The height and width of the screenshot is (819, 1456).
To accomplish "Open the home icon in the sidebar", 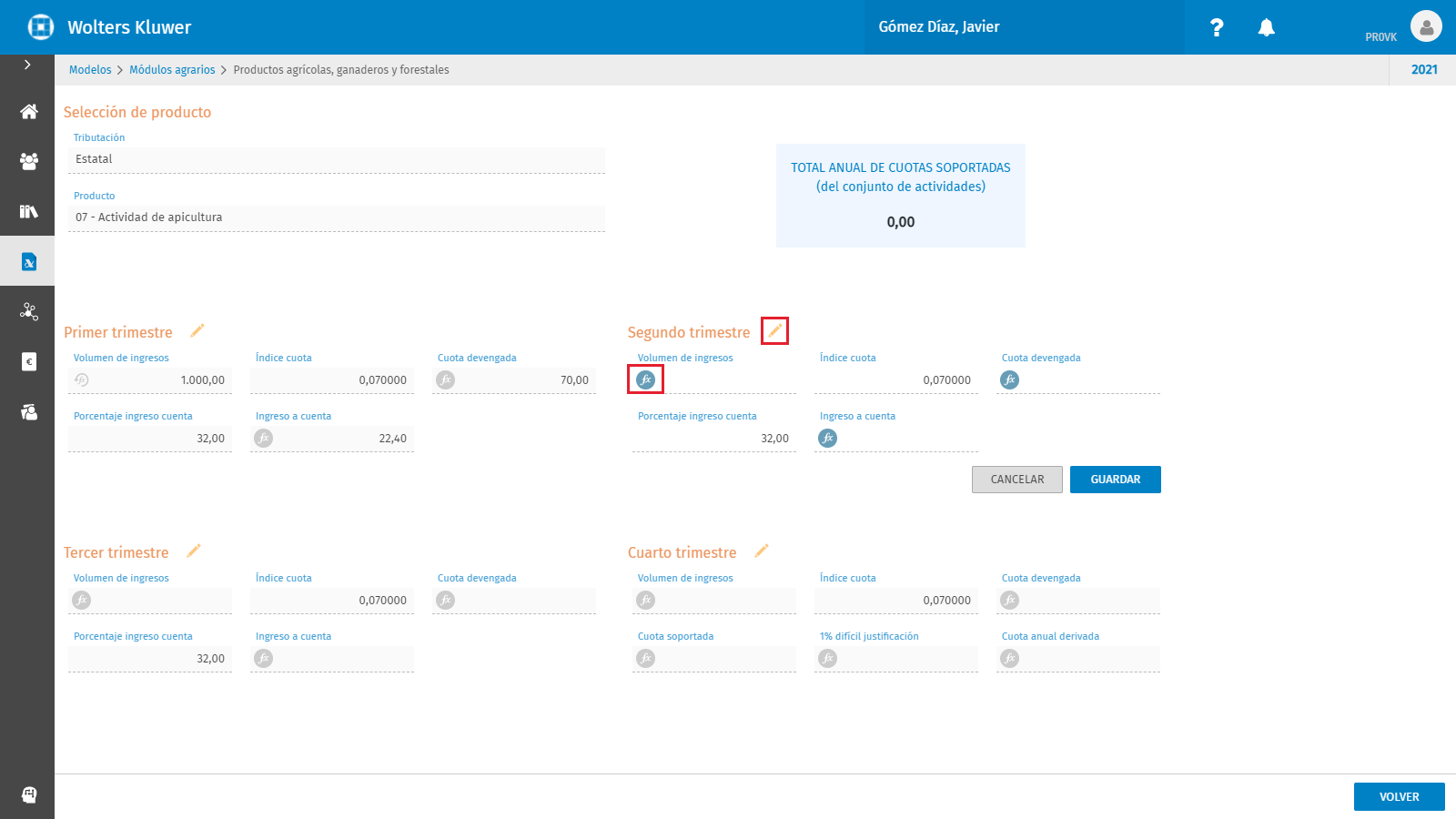I will 28,111.
